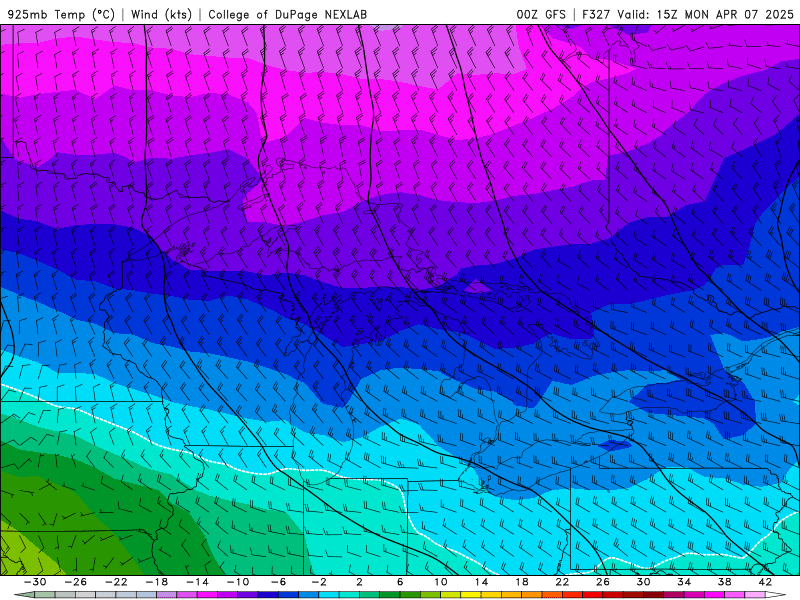Click the 14 color scale label

coord(481,582)
